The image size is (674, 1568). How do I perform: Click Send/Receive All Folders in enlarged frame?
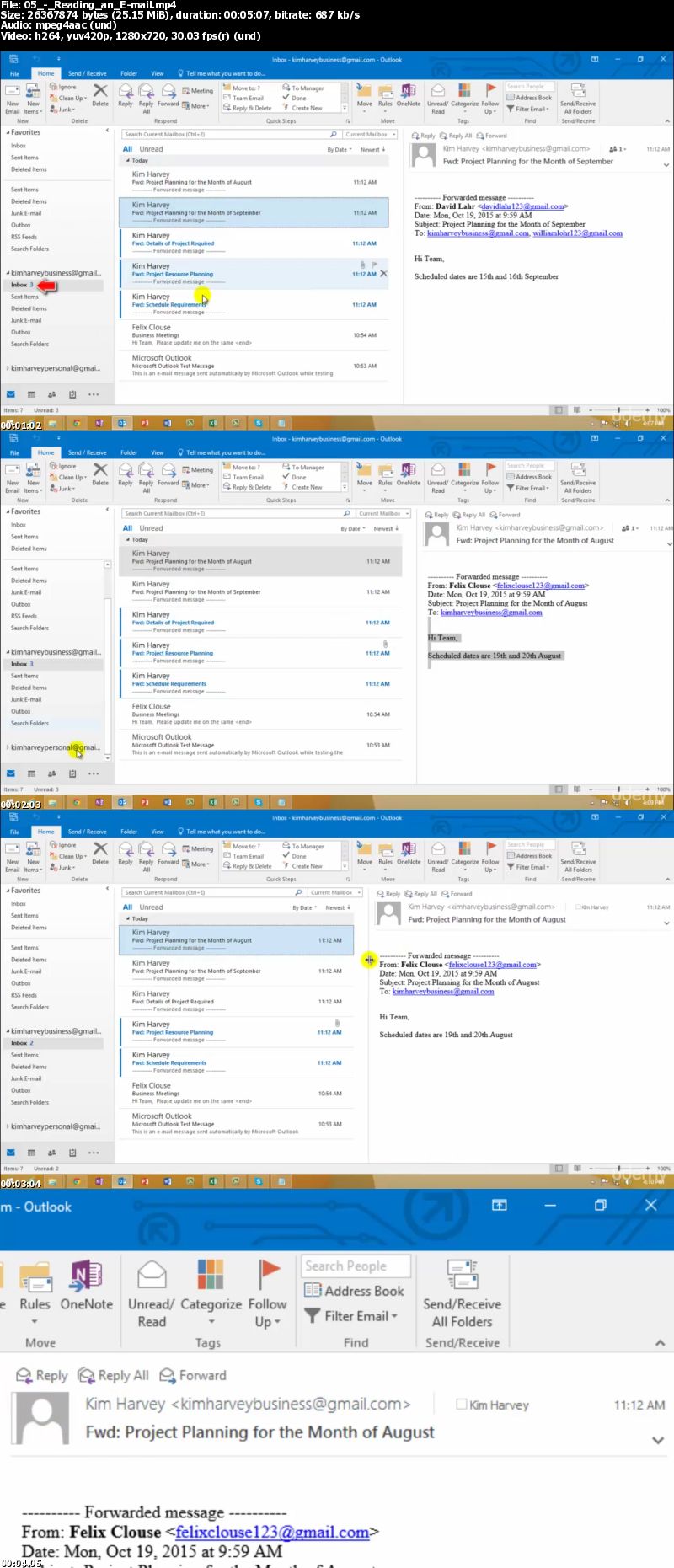[x=463, y=1296]
